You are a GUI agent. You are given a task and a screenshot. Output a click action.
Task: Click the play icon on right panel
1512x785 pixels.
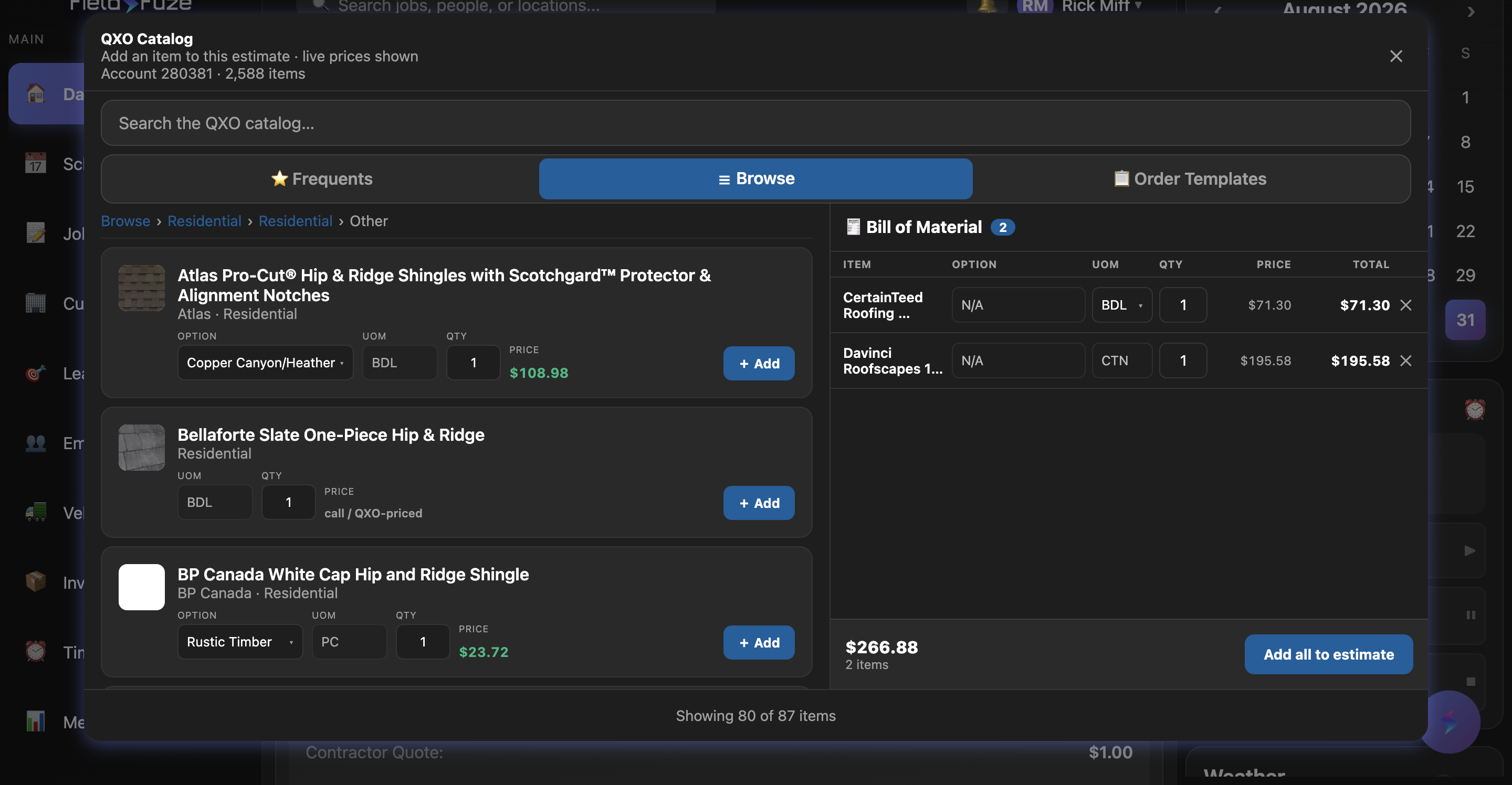tap(1470, 550)
